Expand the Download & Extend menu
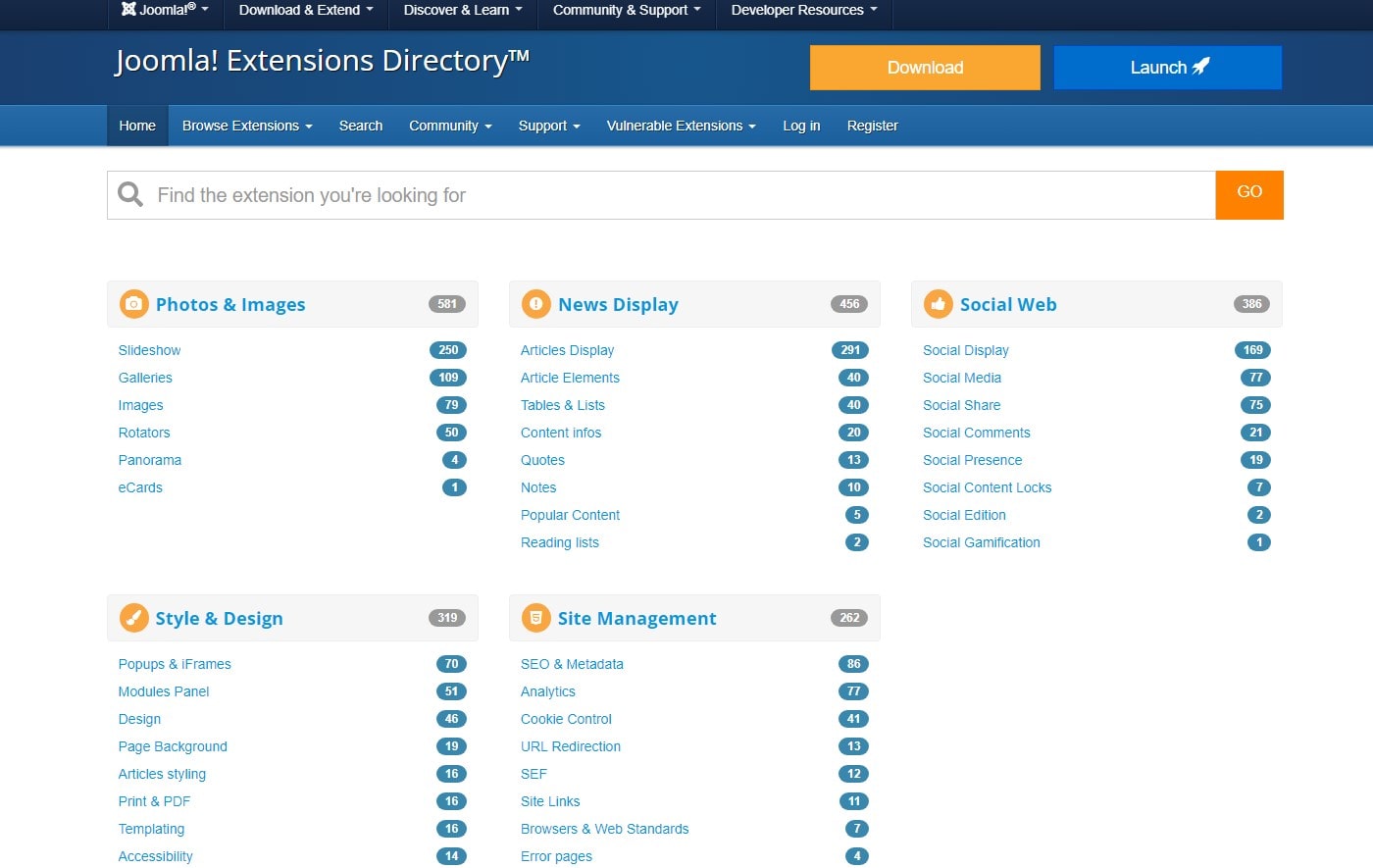1373x868 pixels. tap(306, 10)
